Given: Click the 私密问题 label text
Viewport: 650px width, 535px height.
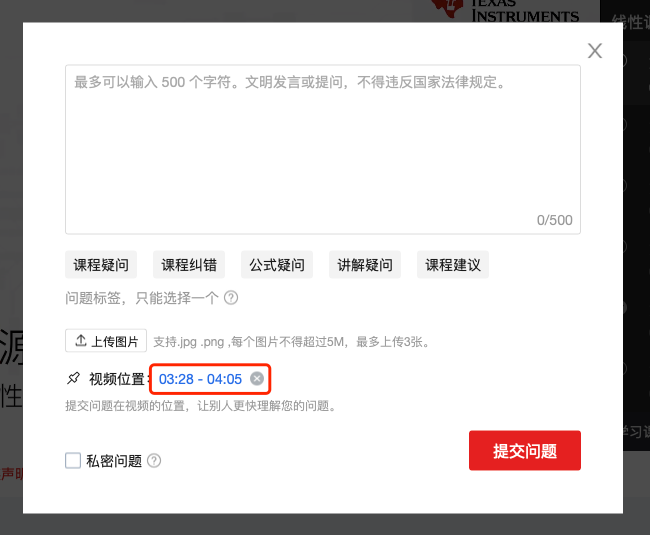Looking at the screenshot, I should pyautogui.click(x=114, y=461).
